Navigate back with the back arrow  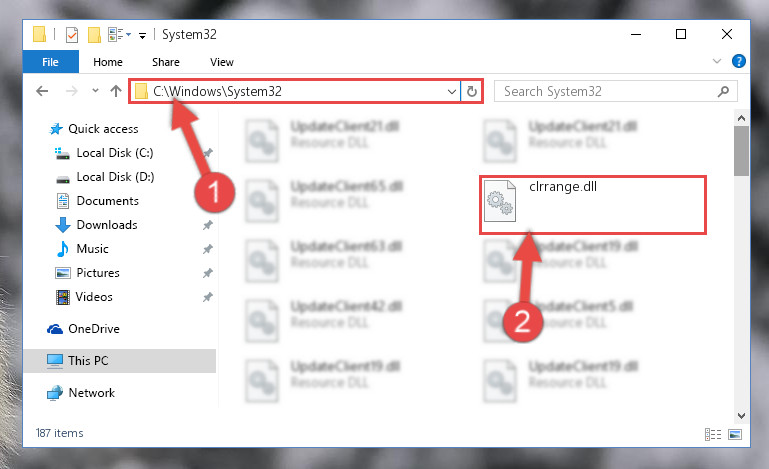coord(42,91)
